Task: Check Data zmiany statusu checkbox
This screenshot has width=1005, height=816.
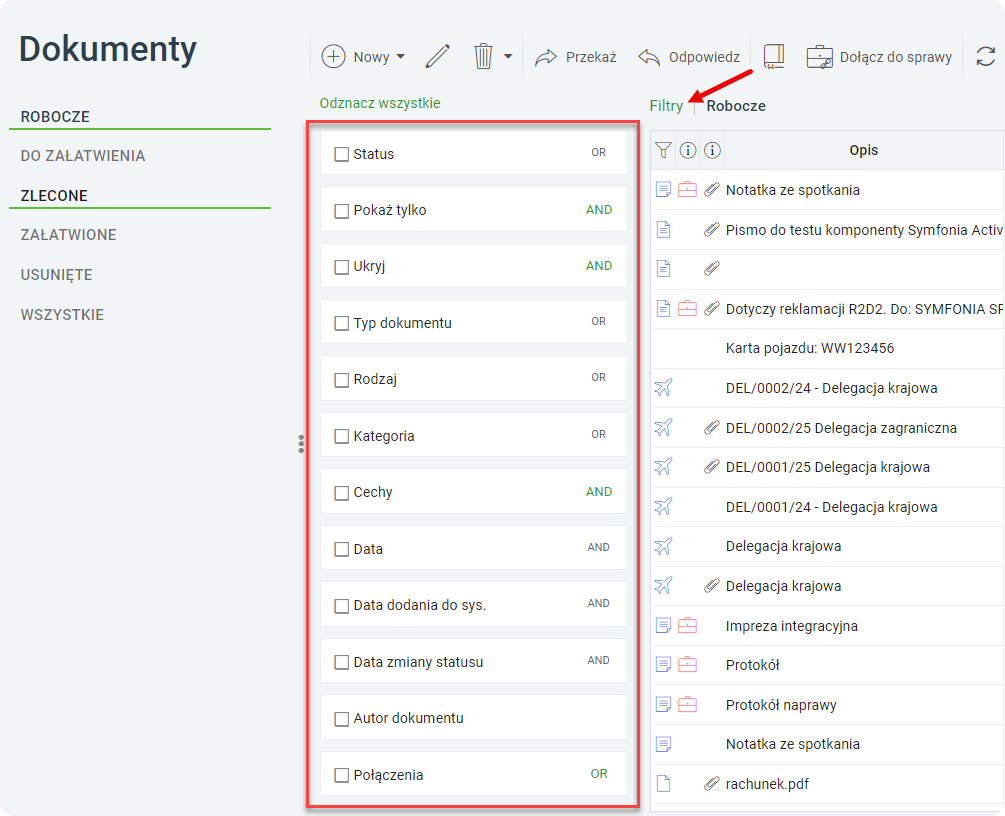Action: 342,662
